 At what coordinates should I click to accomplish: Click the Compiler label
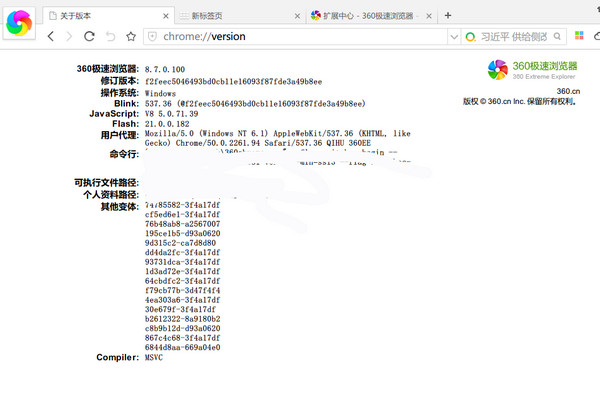coord(117,357)
